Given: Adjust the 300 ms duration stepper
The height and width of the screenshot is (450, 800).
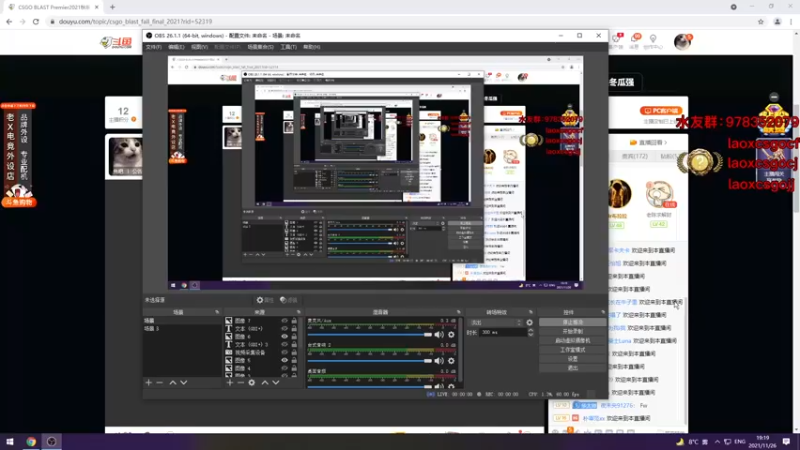Looking at the screenshot, I should point(531,333).
